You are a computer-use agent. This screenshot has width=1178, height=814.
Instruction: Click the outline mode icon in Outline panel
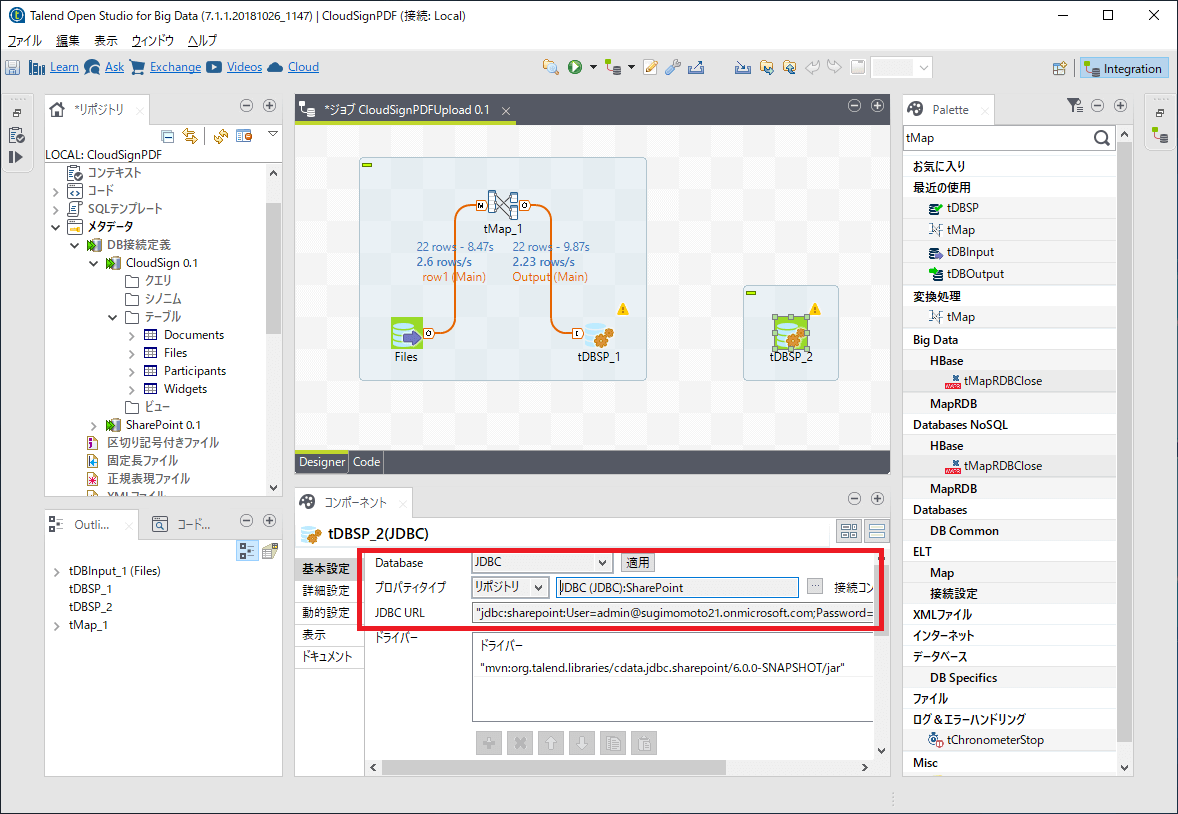click(246, 551)
